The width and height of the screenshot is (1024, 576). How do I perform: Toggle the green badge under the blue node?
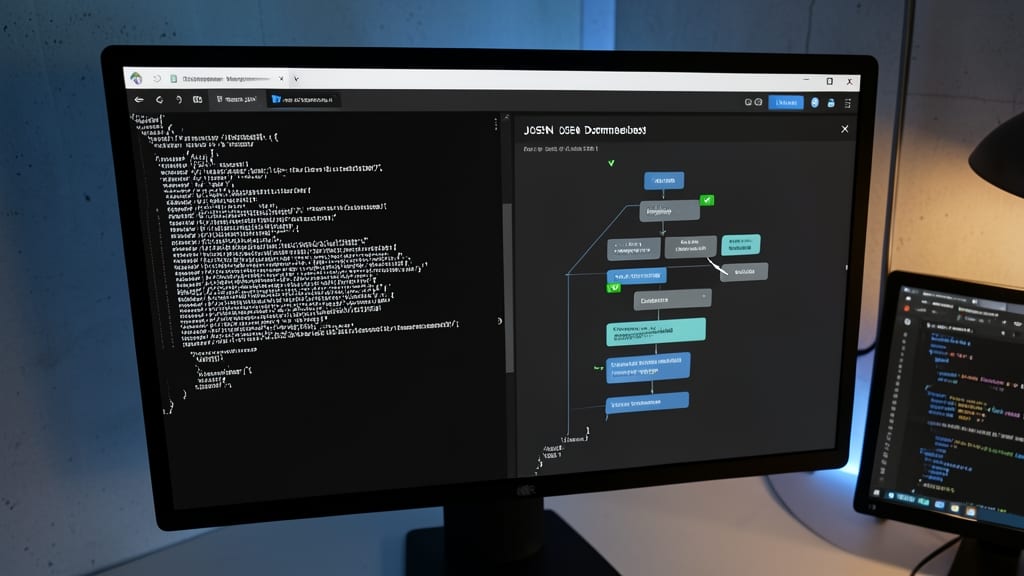coord(614,288)
